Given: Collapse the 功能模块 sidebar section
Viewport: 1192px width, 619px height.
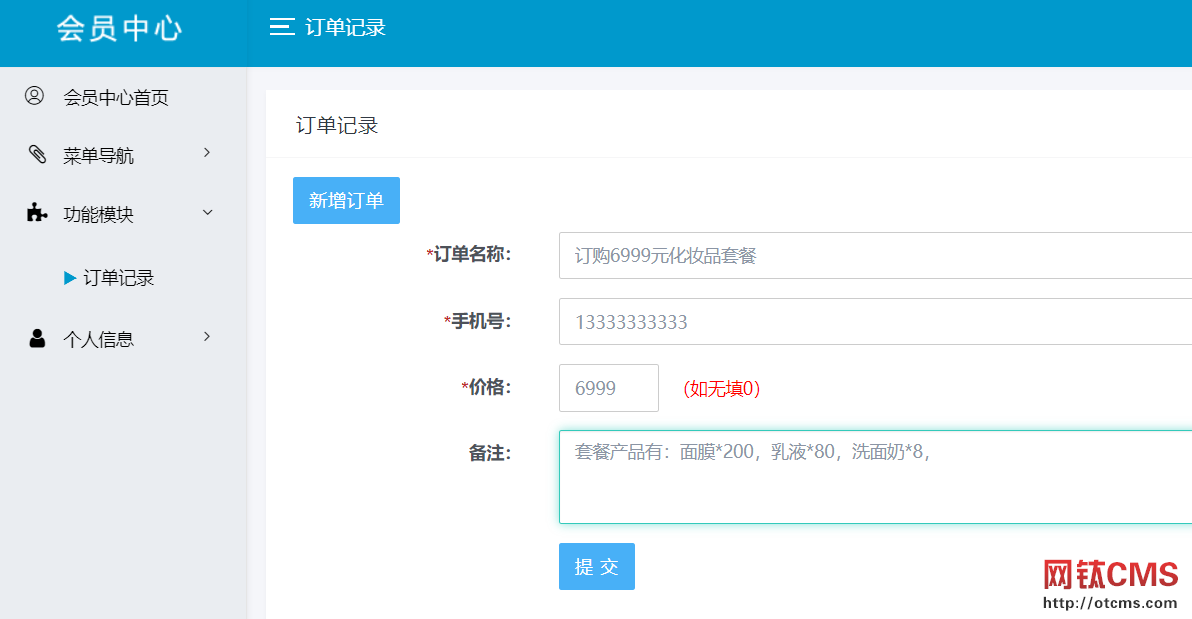Looking at the screenshot, I should [x=112, y=212].
